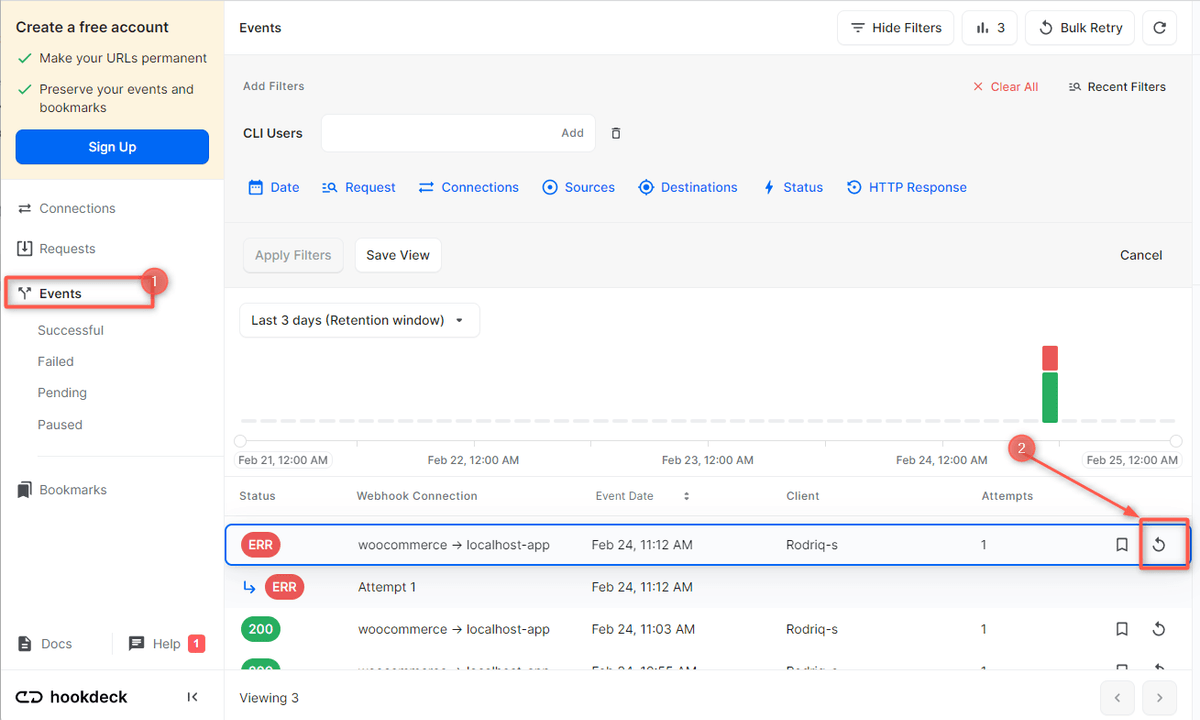Collapse the sidebar
The image size is (1200, 720).
[x=192, y=697]
